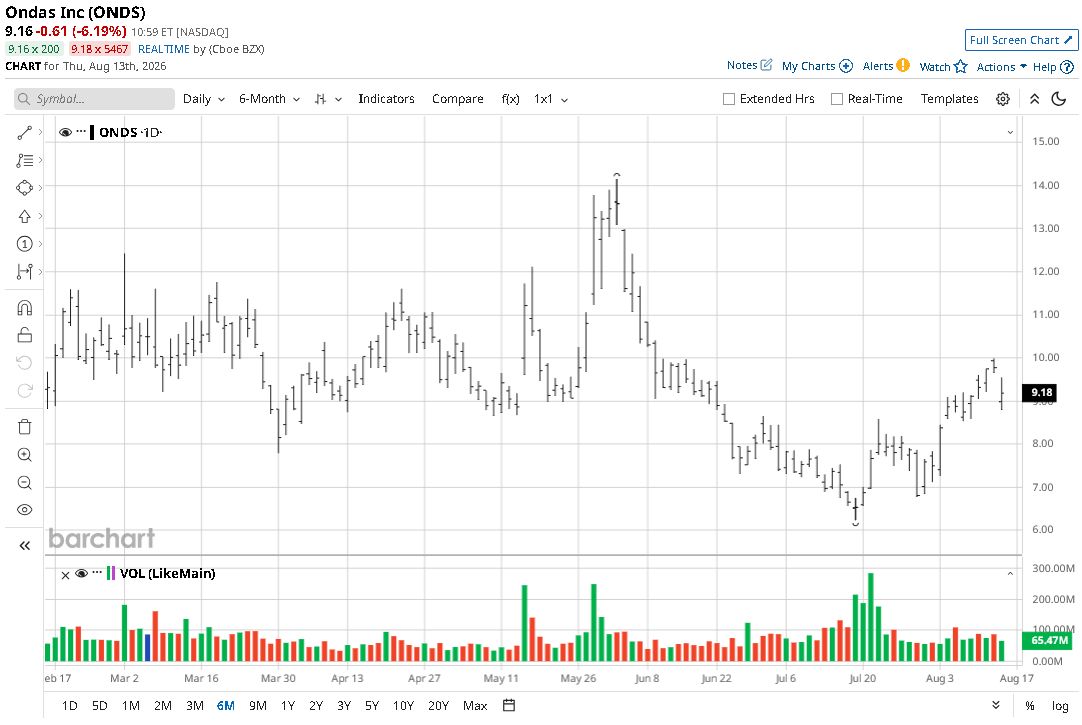Zoom out of the chart
Image resolution: width=1082 pixels, height=725 pixels.
[24, 483]
